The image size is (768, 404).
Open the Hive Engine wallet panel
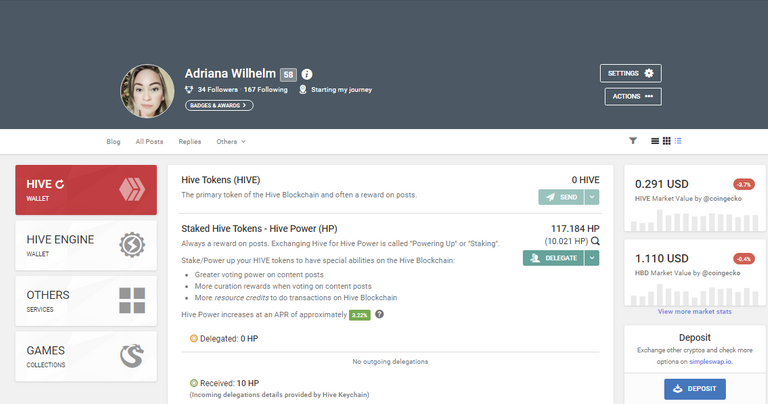coord(86,245)
